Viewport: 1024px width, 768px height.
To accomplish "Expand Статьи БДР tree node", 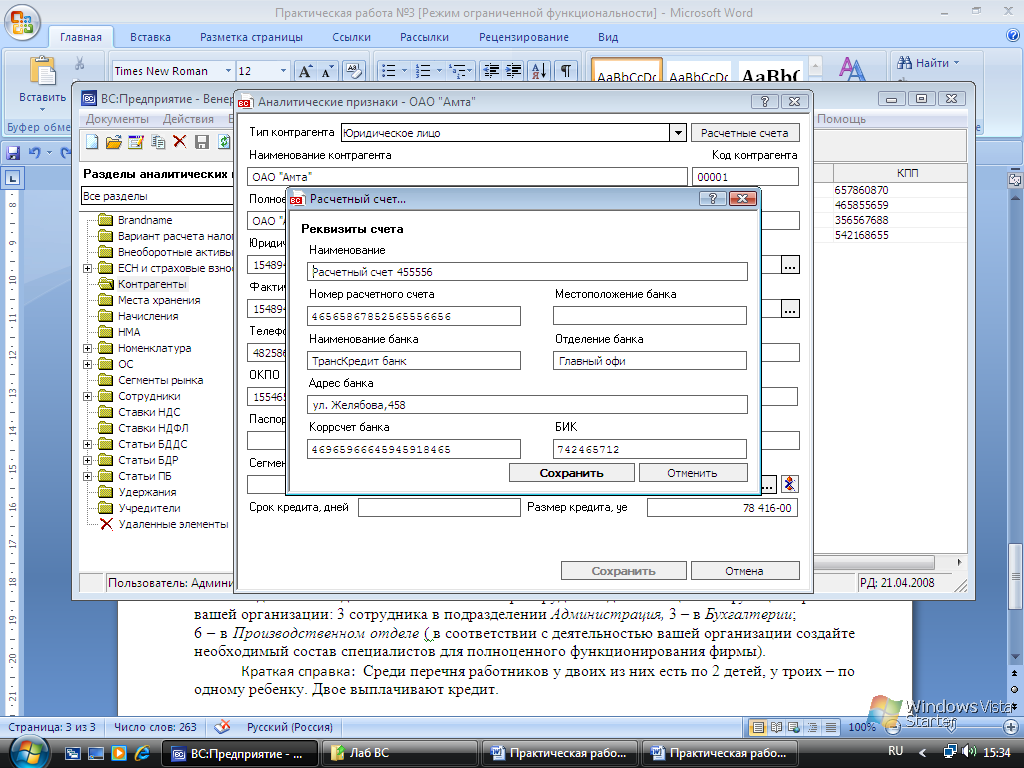I will [88, 460].
